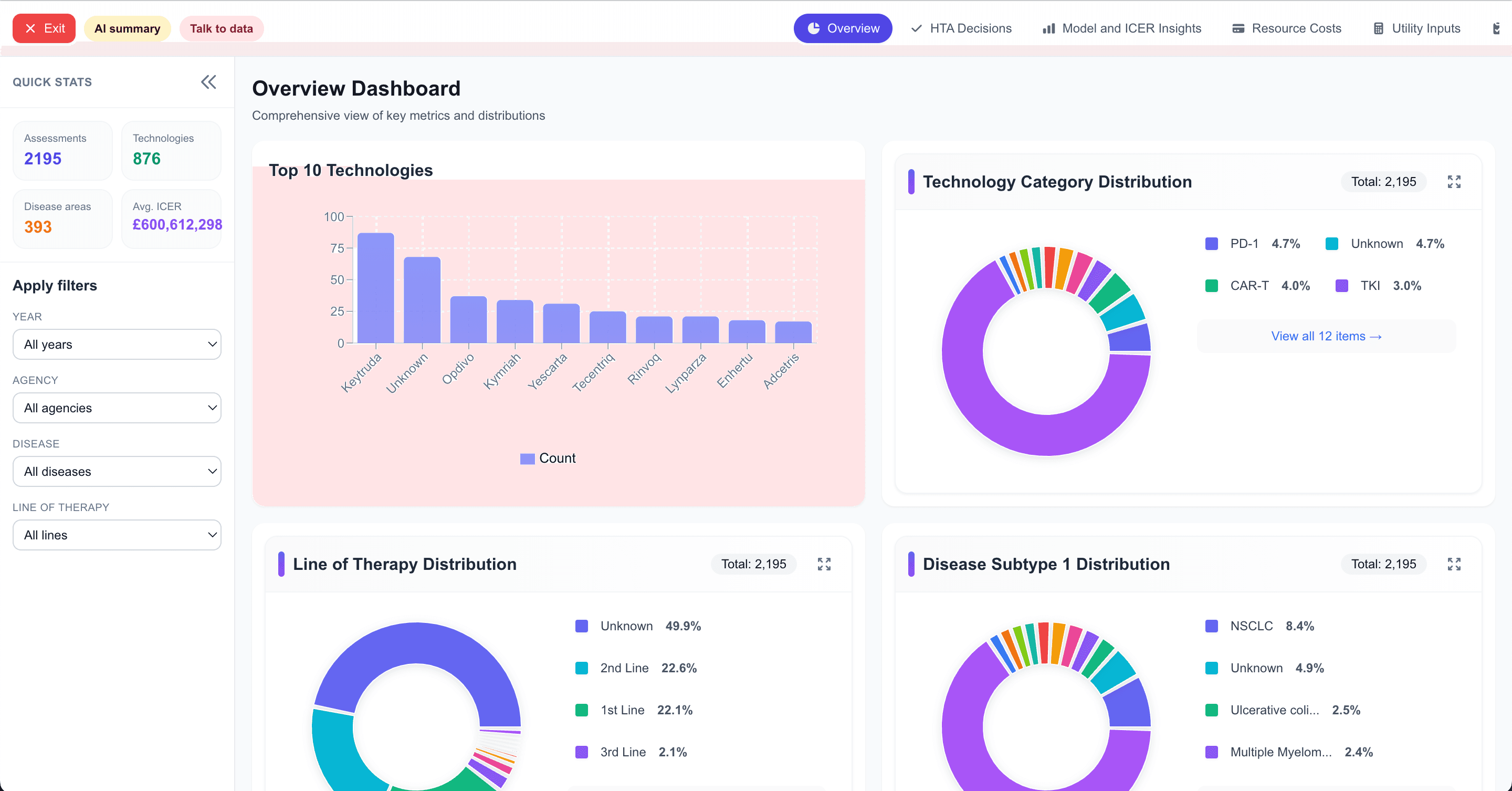Click the NSCLC color swatch in legend
1512x791 pixels.
click(1212, 626)
